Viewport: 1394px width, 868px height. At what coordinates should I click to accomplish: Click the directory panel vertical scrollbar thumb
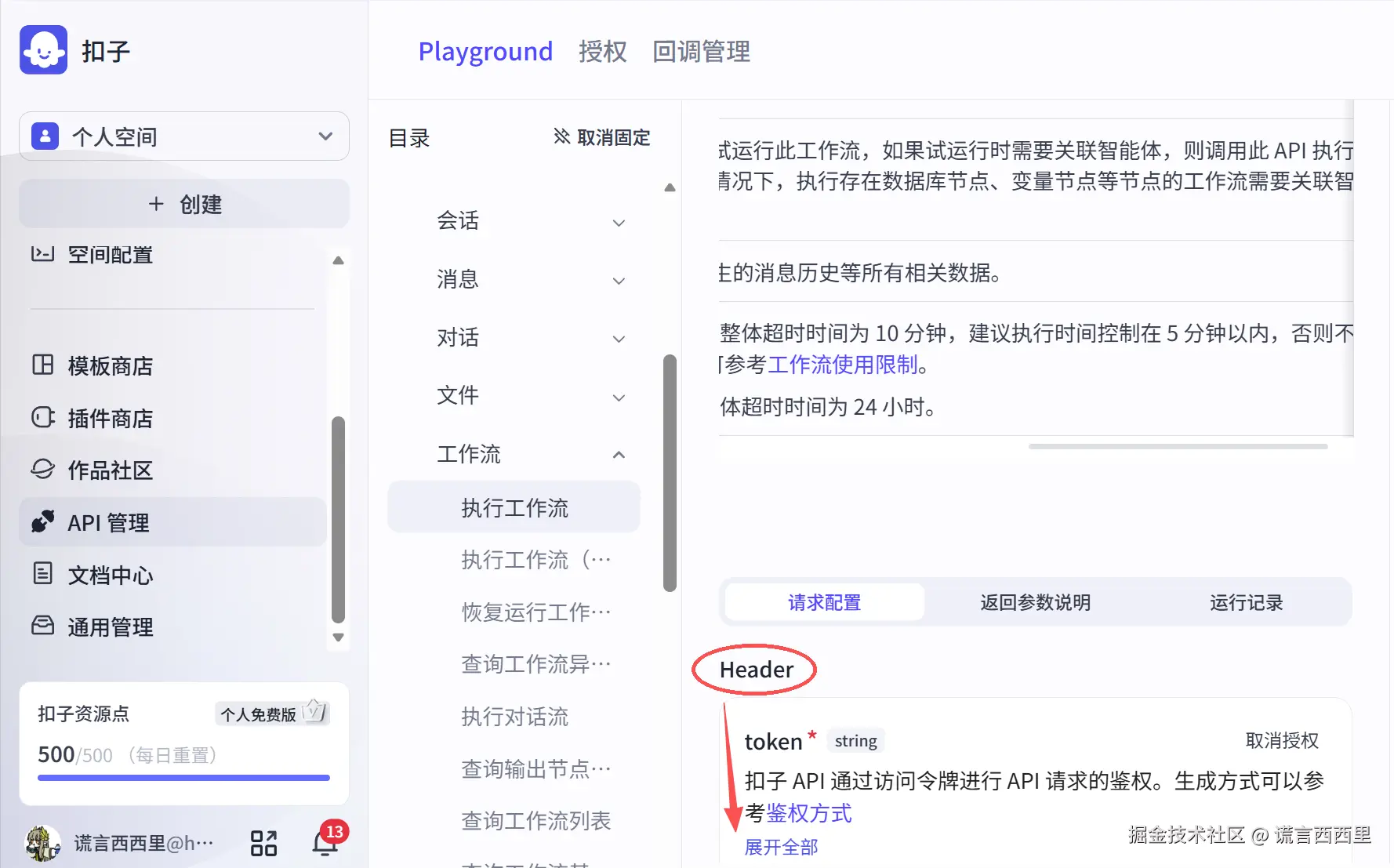[x=670, y=474]
